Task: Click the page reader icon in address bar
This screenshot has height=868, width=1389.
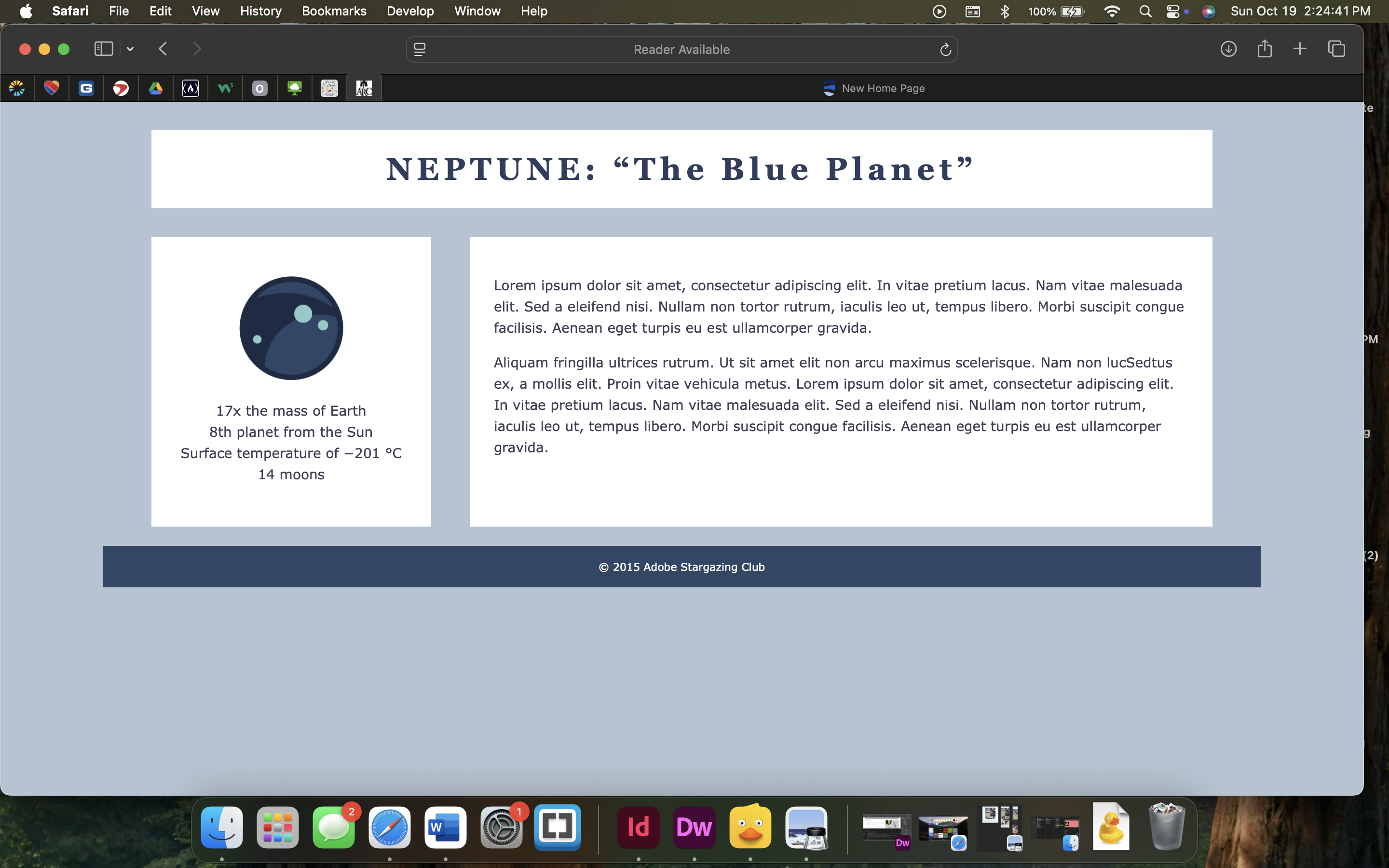Action: 420,50
